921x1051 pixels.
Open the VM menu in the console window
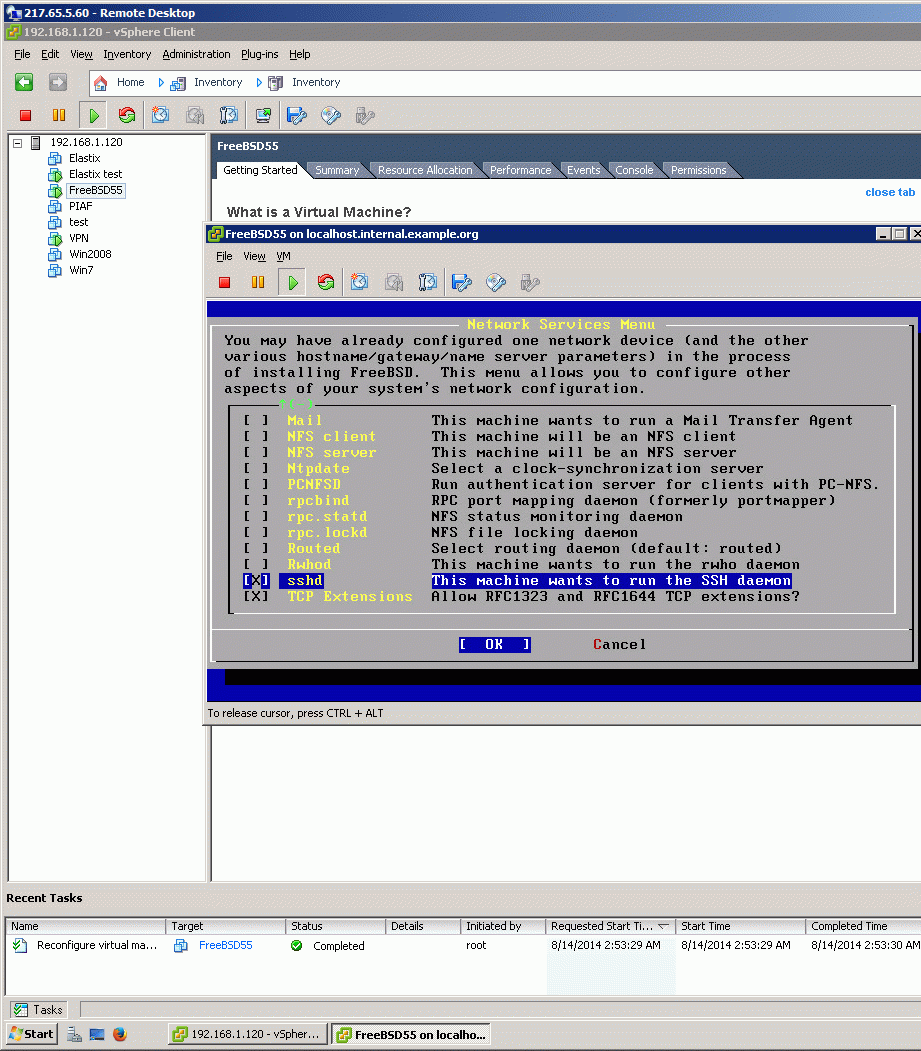(283, 256)
